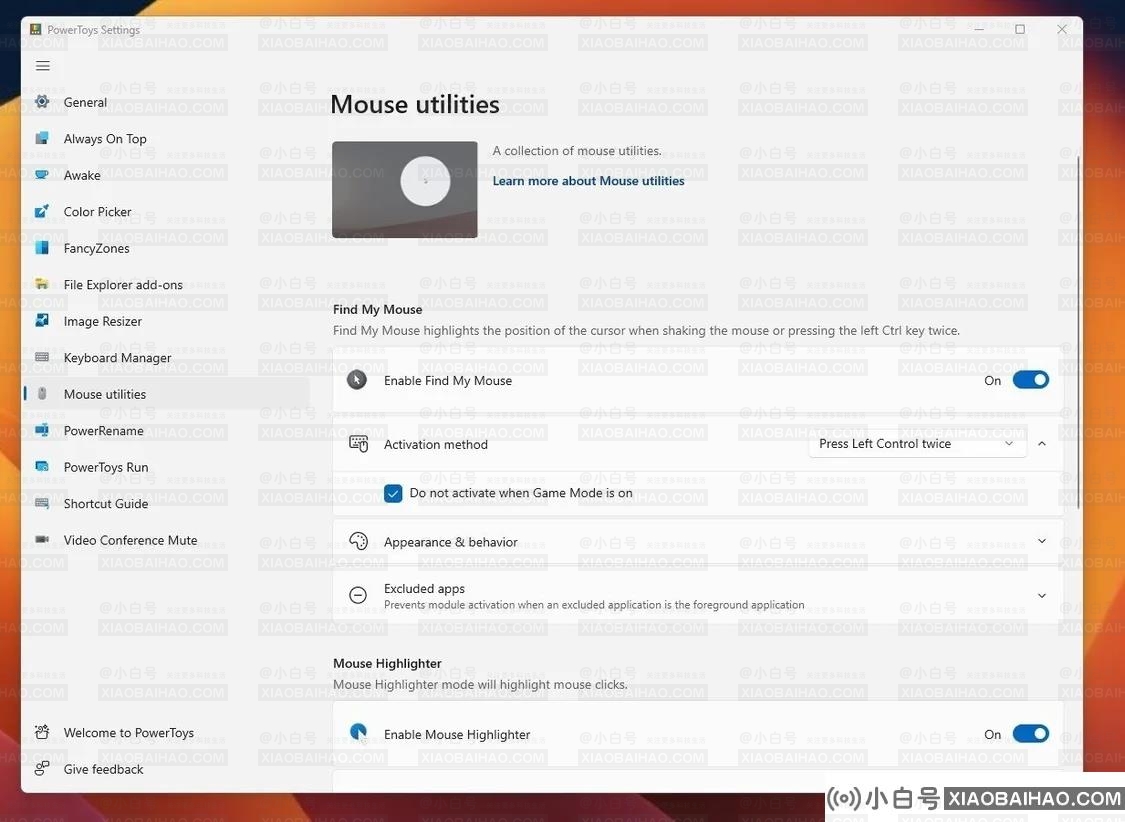Click Give feedback

pyautogui.click(x=166, y=769)
